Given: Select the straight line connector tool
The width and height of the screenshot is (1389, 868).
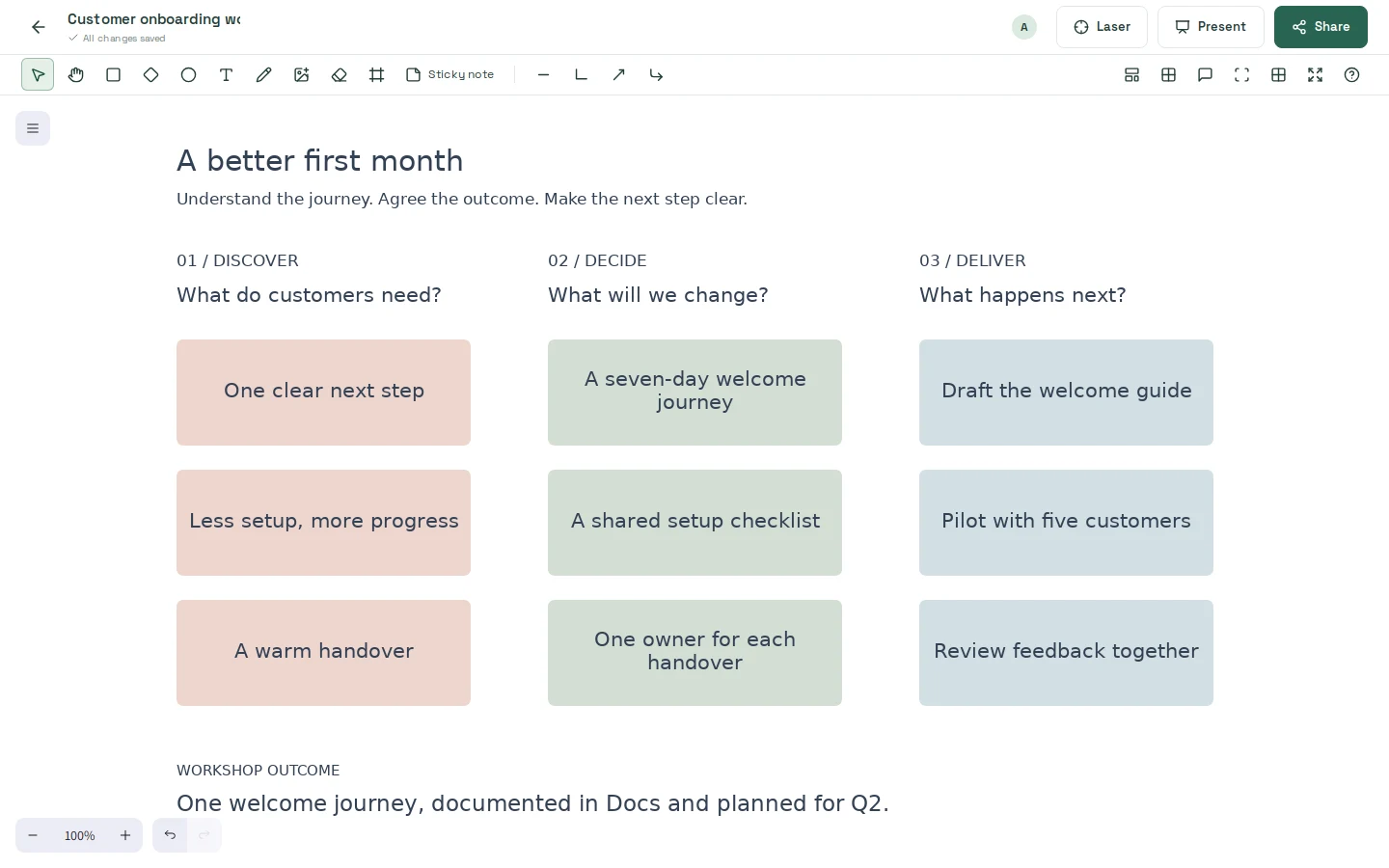Looking at the screenshot, I should [543, 74].
